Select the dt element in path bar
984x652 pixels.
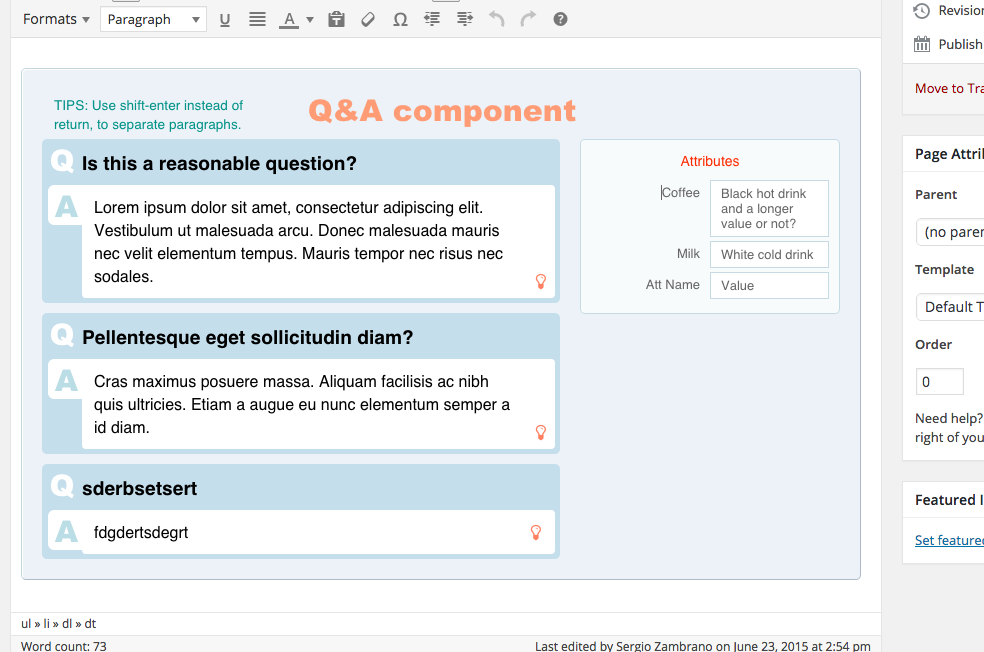point(90,624)
